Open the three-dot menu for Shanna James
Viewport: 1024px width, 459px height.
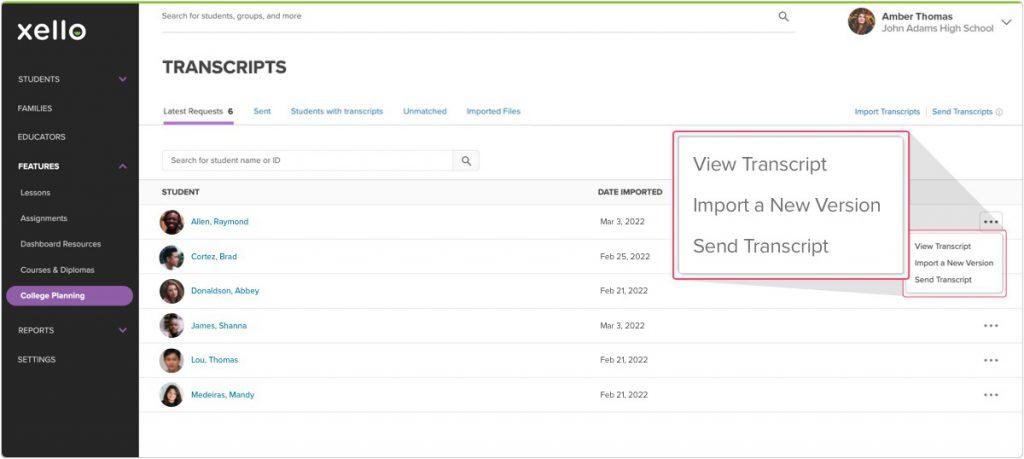pos(990,325)
